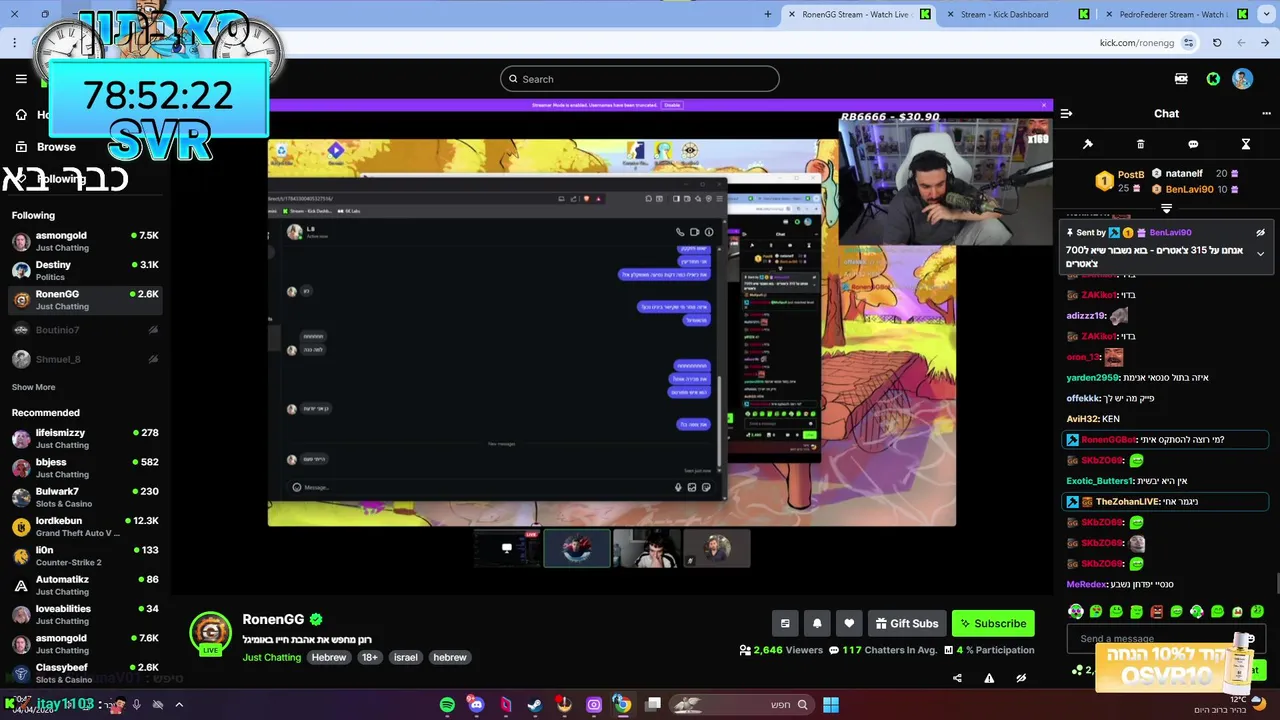Click the share stream icon

[x=957, y=678]
